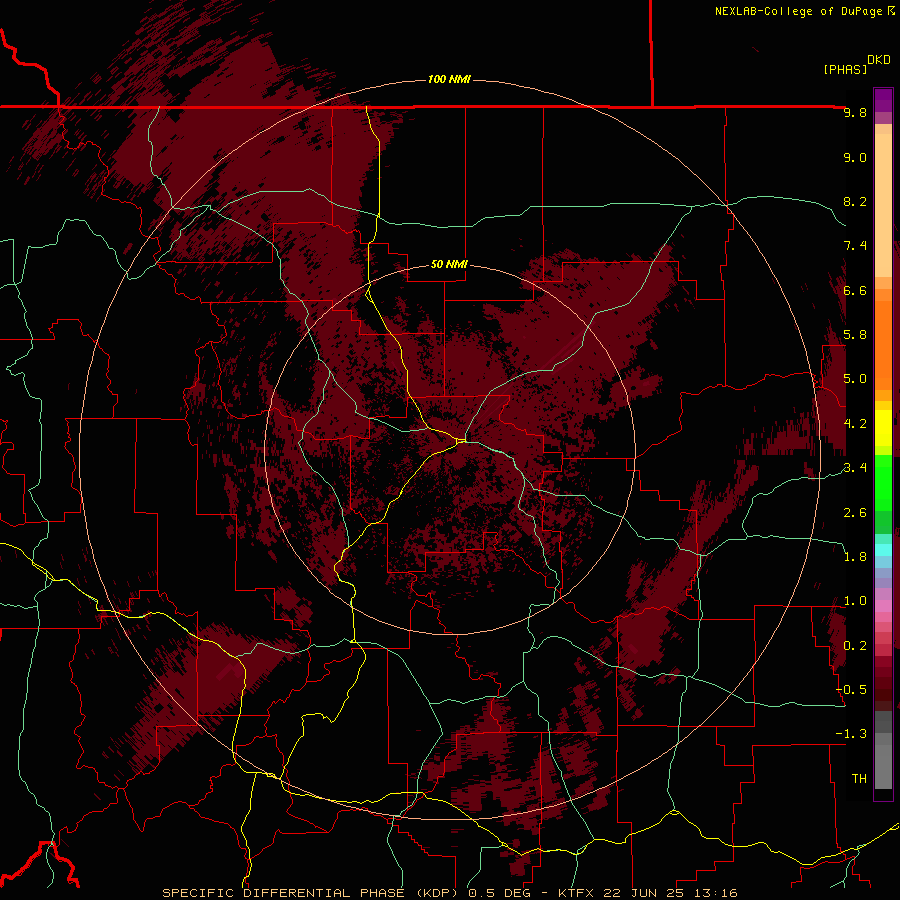Click the 1.8 value on the color scale
The width and height of the screenshot is (900, 900).
coord(855,556)
